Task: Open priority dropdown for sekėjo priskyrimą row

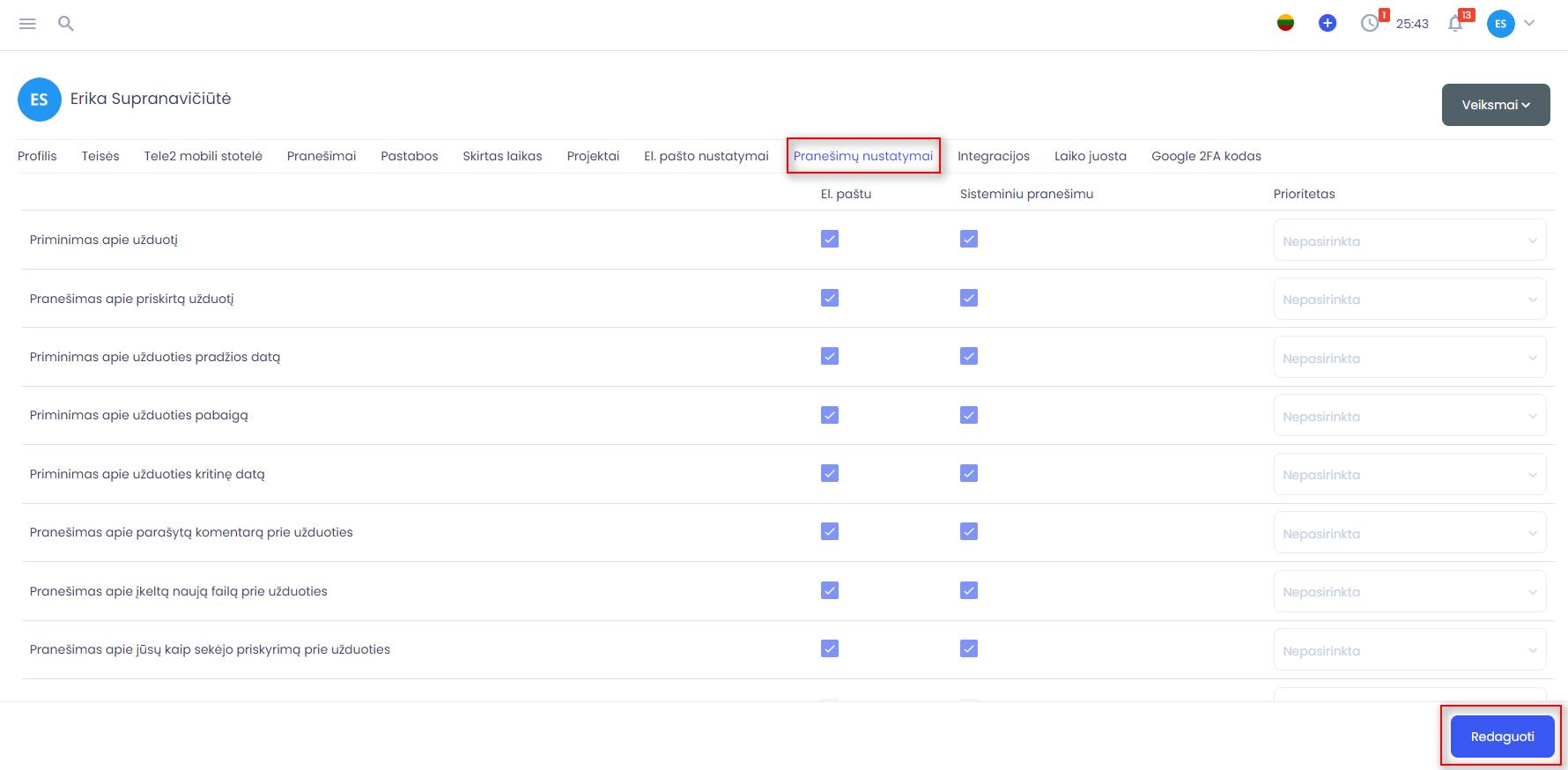Action: (1409, 650)
